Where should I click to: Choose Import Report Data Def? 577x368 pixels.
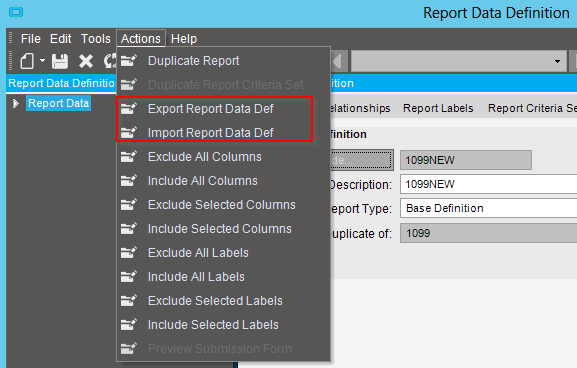[x=210, y=132]
